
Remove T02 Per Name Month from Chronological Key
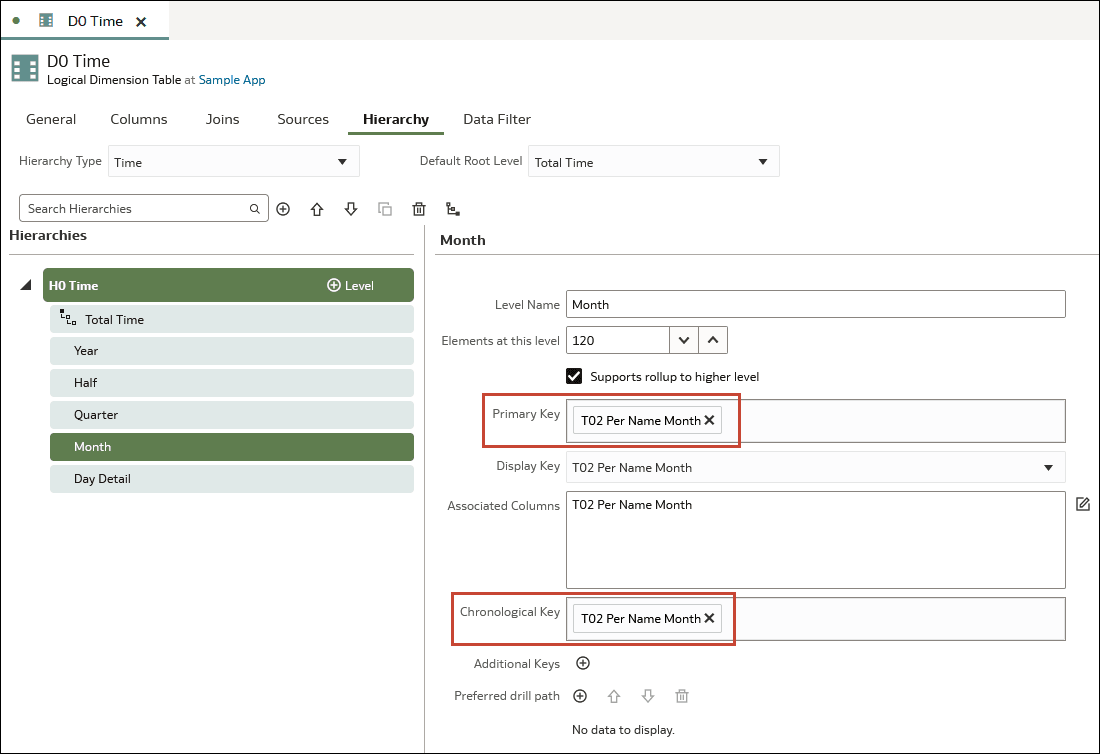(709, 618)
